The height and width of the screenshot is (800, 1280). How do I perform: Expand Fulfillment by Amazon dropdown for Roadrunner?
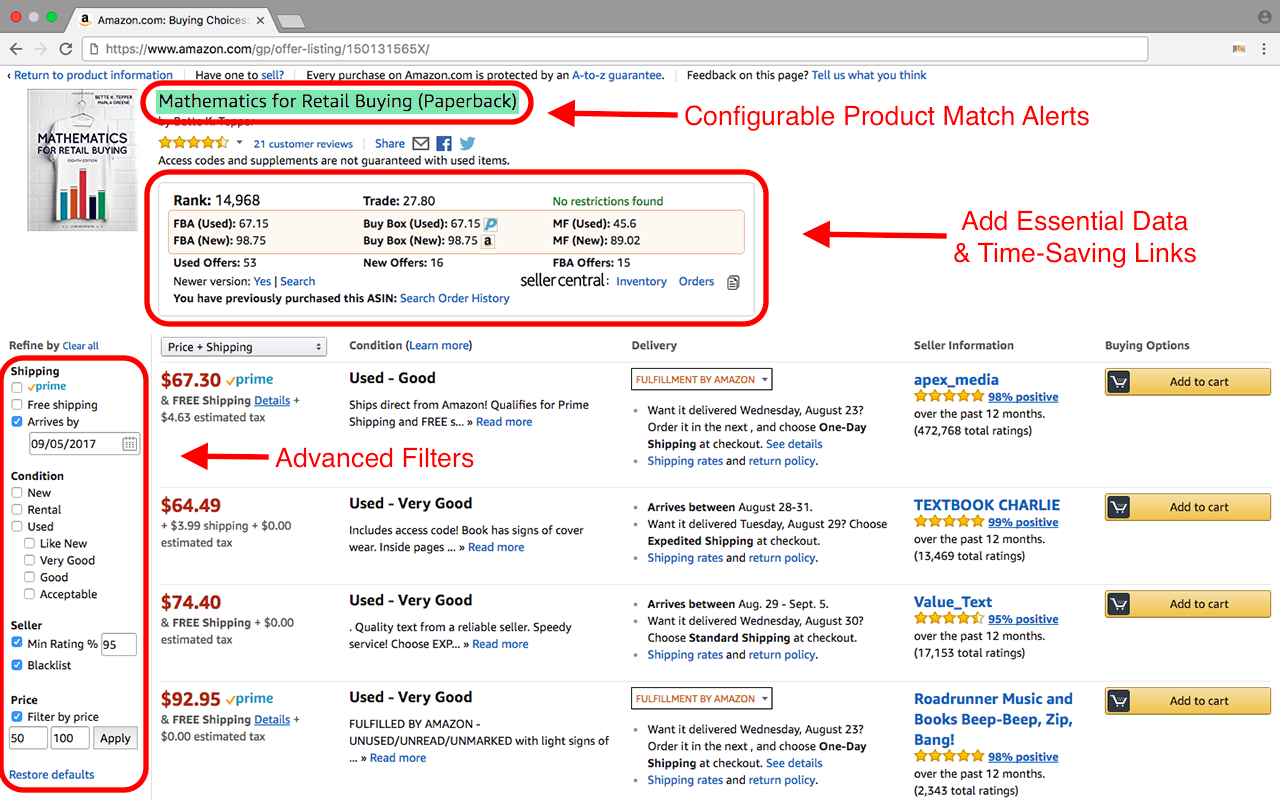pyautogui.click(x=702, y=698)
